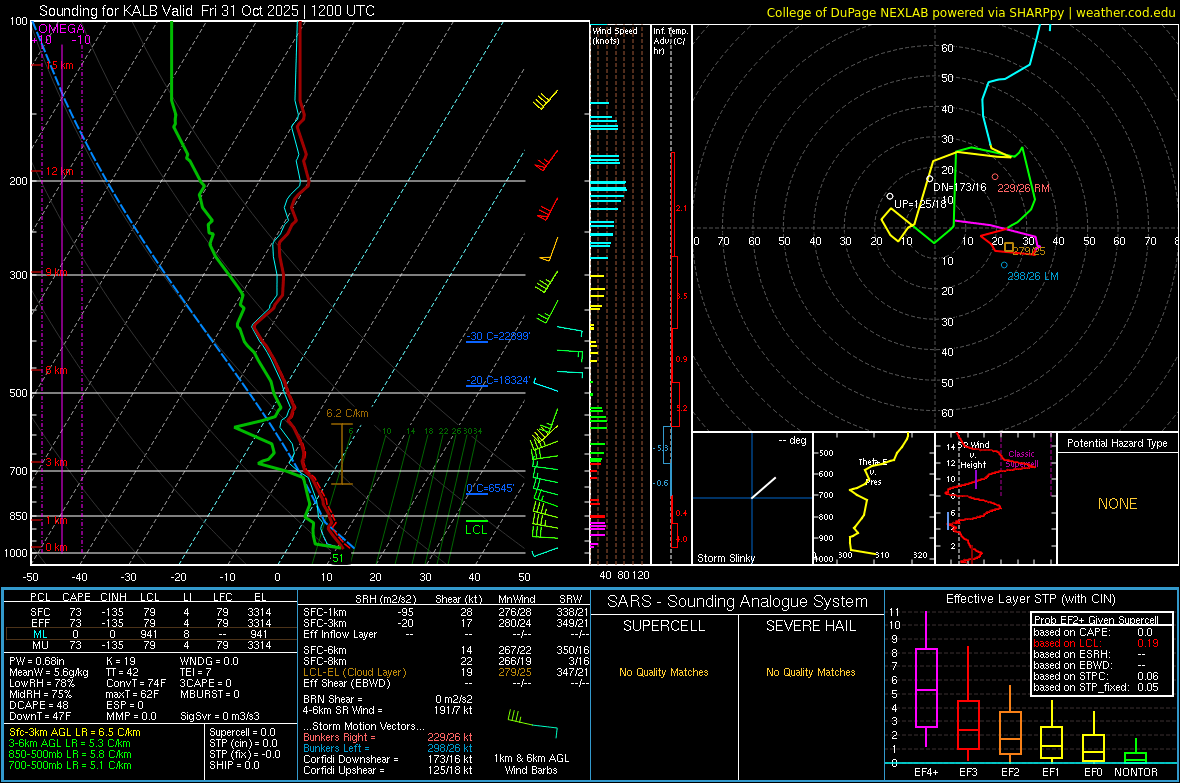Click the 'Storm Slinky' label
The height and width of the screenshot is (783, 1180).
pos(725,558)
